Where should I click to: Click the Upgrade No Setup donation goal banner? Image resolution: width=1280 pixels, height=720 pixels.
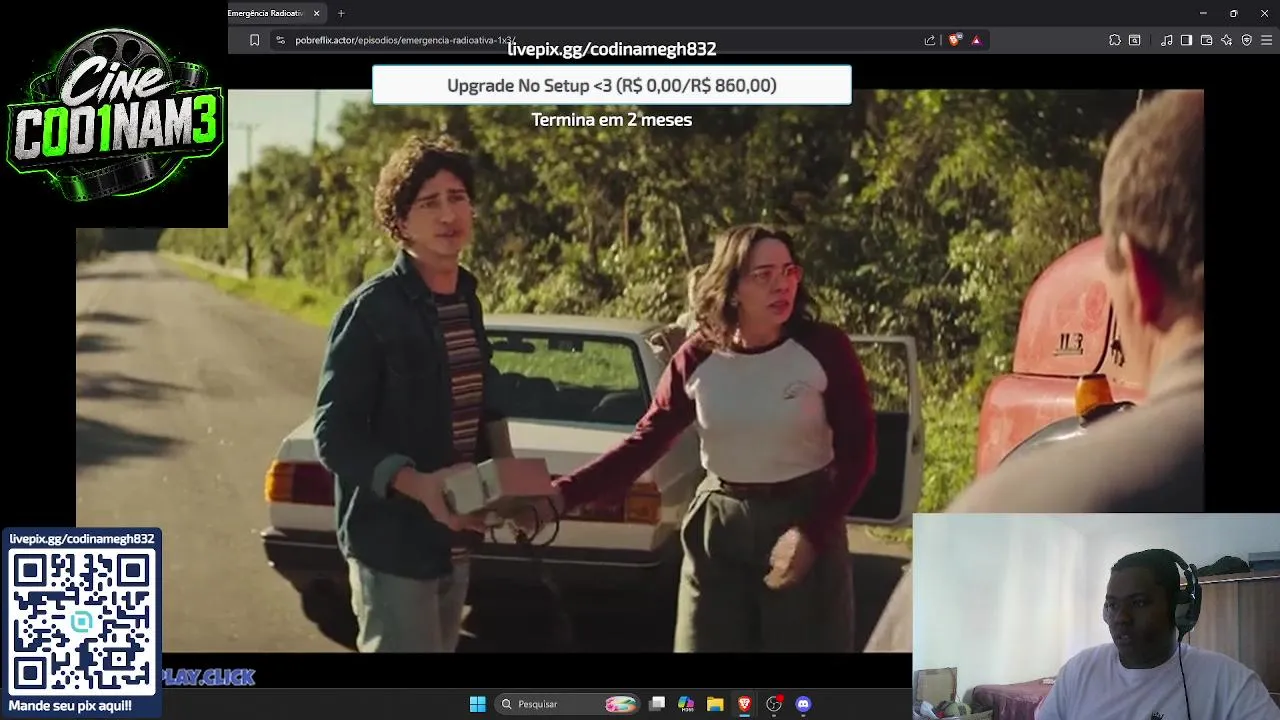coord(612,85)
